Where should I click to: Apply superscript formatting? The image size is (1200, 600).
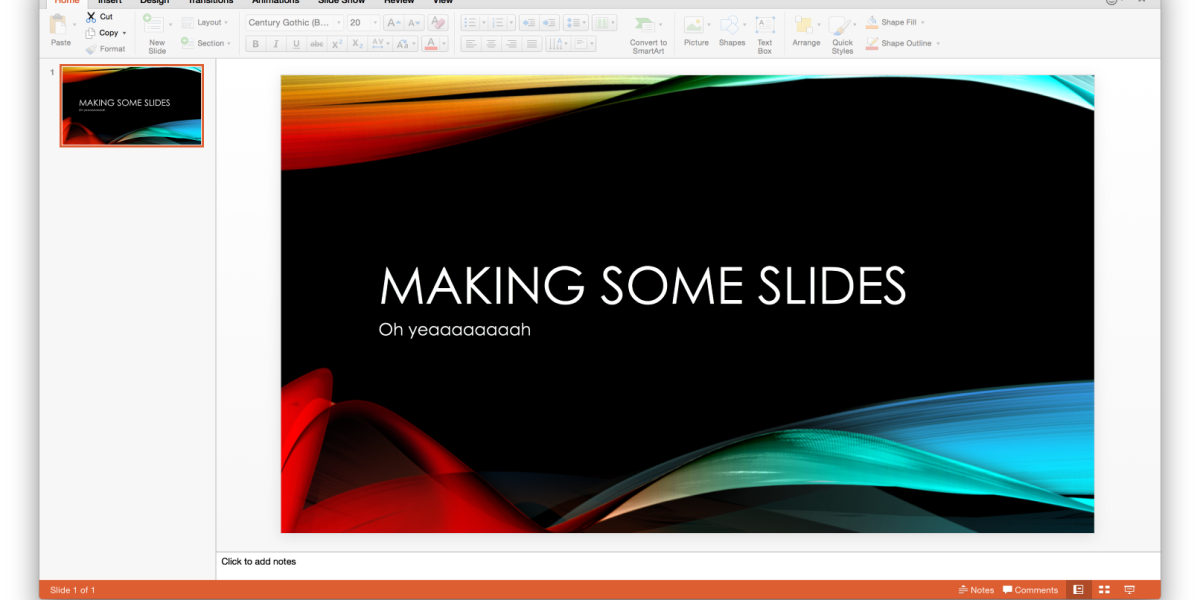(338, 44)
